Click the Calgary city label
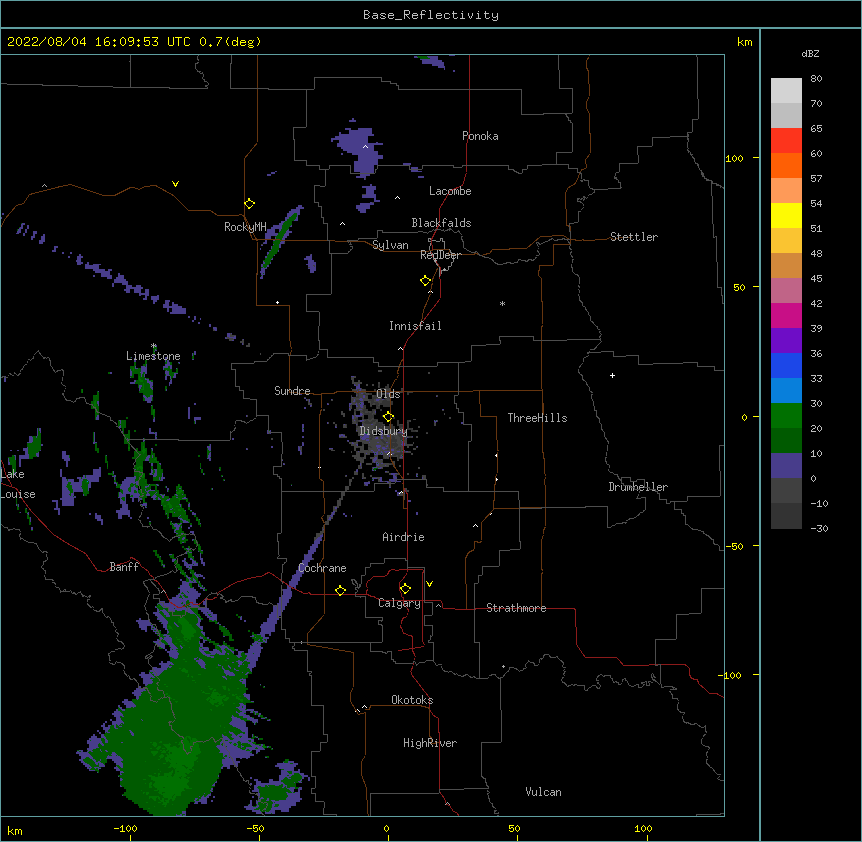 point(400,603)
